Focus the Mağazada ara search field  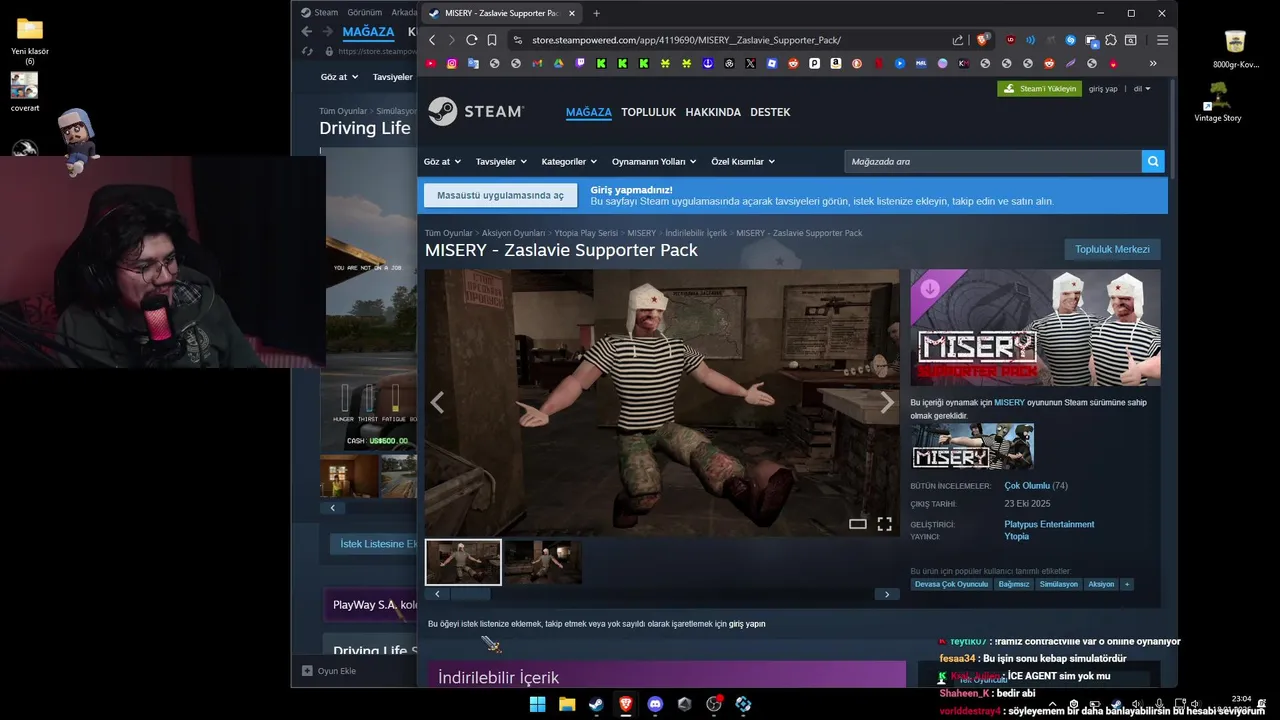point(993,161)
